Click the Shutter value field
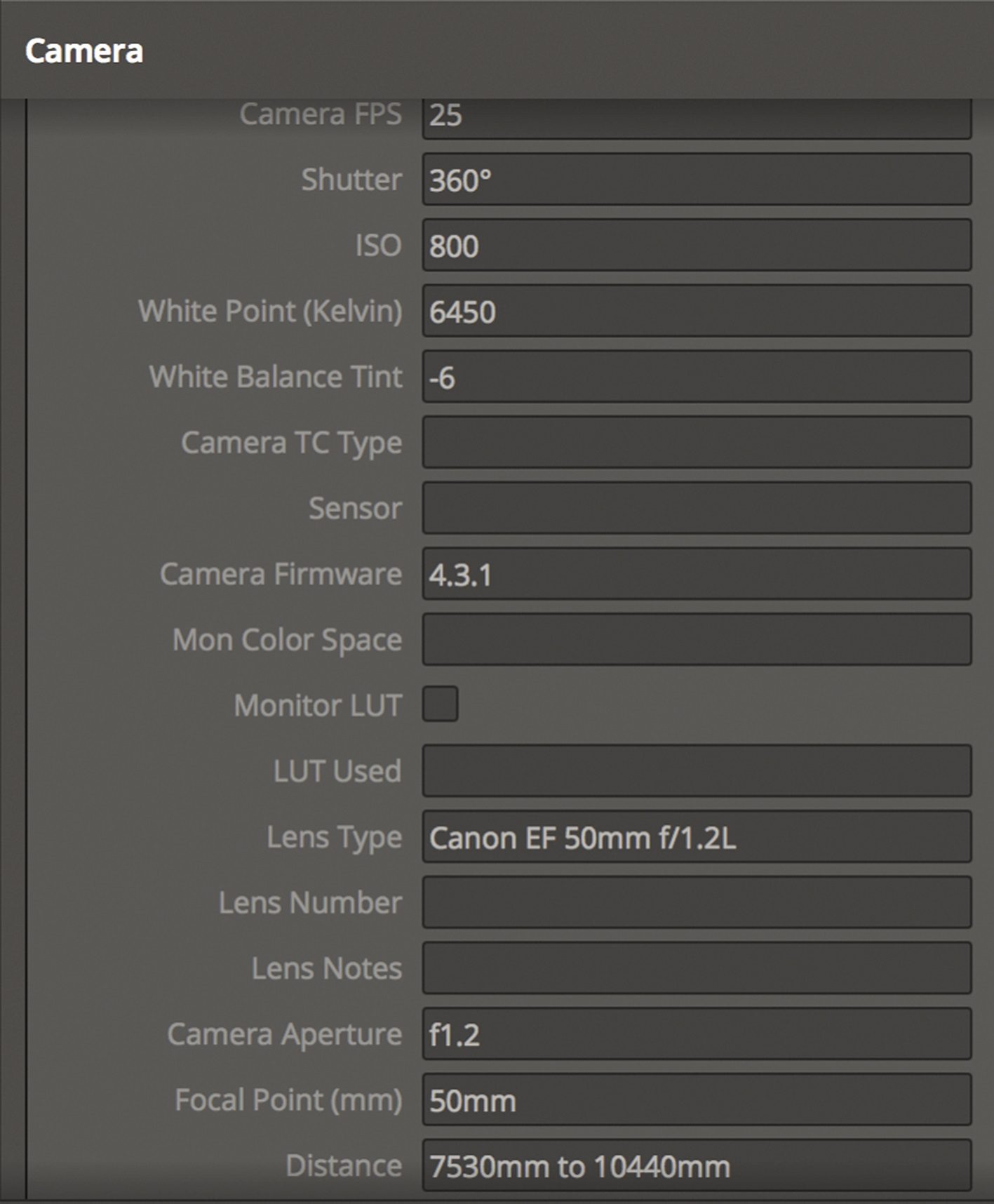Viewport: 994px width, 1204px height. [696, 180]
